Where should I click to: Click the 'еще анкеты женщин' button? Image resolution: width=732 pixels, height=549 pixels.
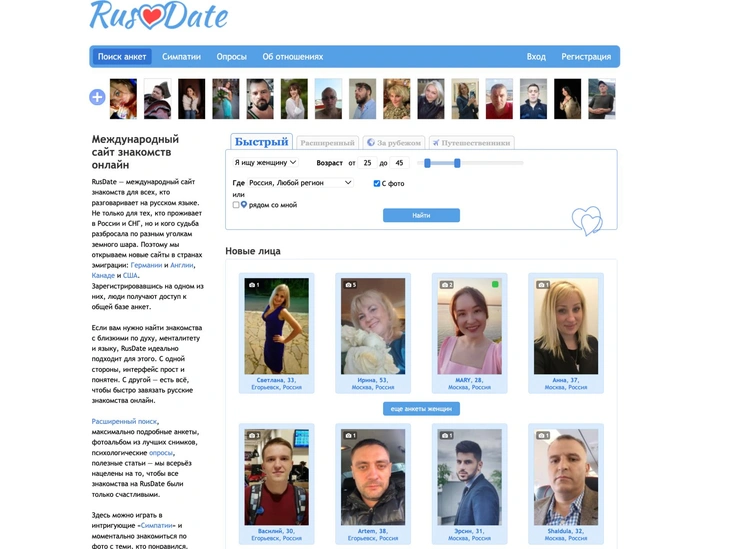[x=421, y=408]
